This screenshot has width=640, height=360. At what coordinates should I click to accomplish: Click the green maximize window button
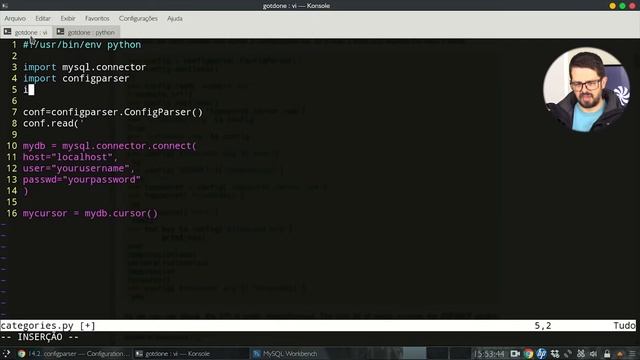(622, 6)
